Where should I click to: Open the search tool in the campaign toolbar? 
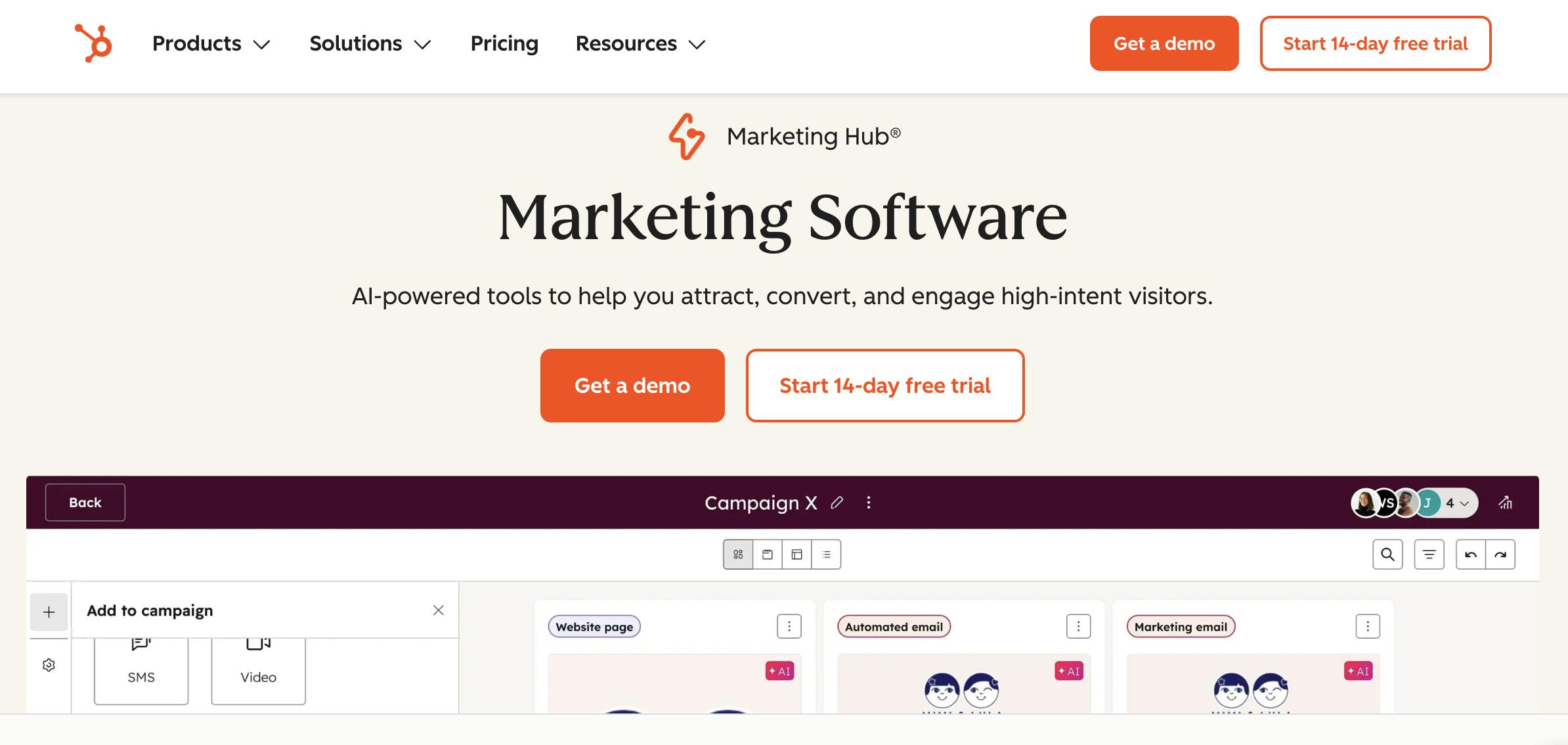(1387, 554)
